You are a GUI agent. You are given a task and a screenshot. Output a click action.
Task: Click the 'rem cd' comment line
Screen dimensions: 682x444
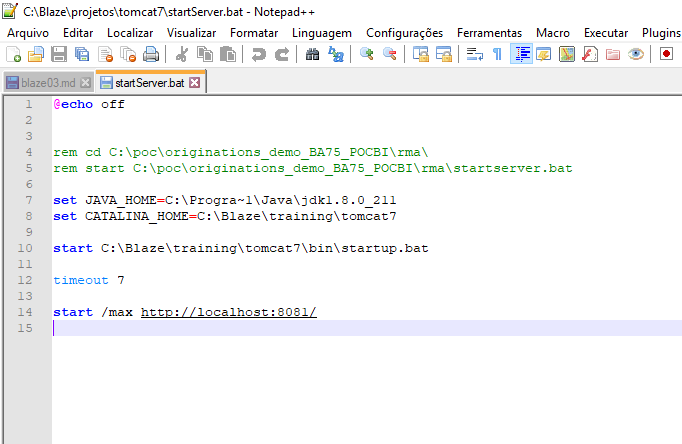(241, 153)
